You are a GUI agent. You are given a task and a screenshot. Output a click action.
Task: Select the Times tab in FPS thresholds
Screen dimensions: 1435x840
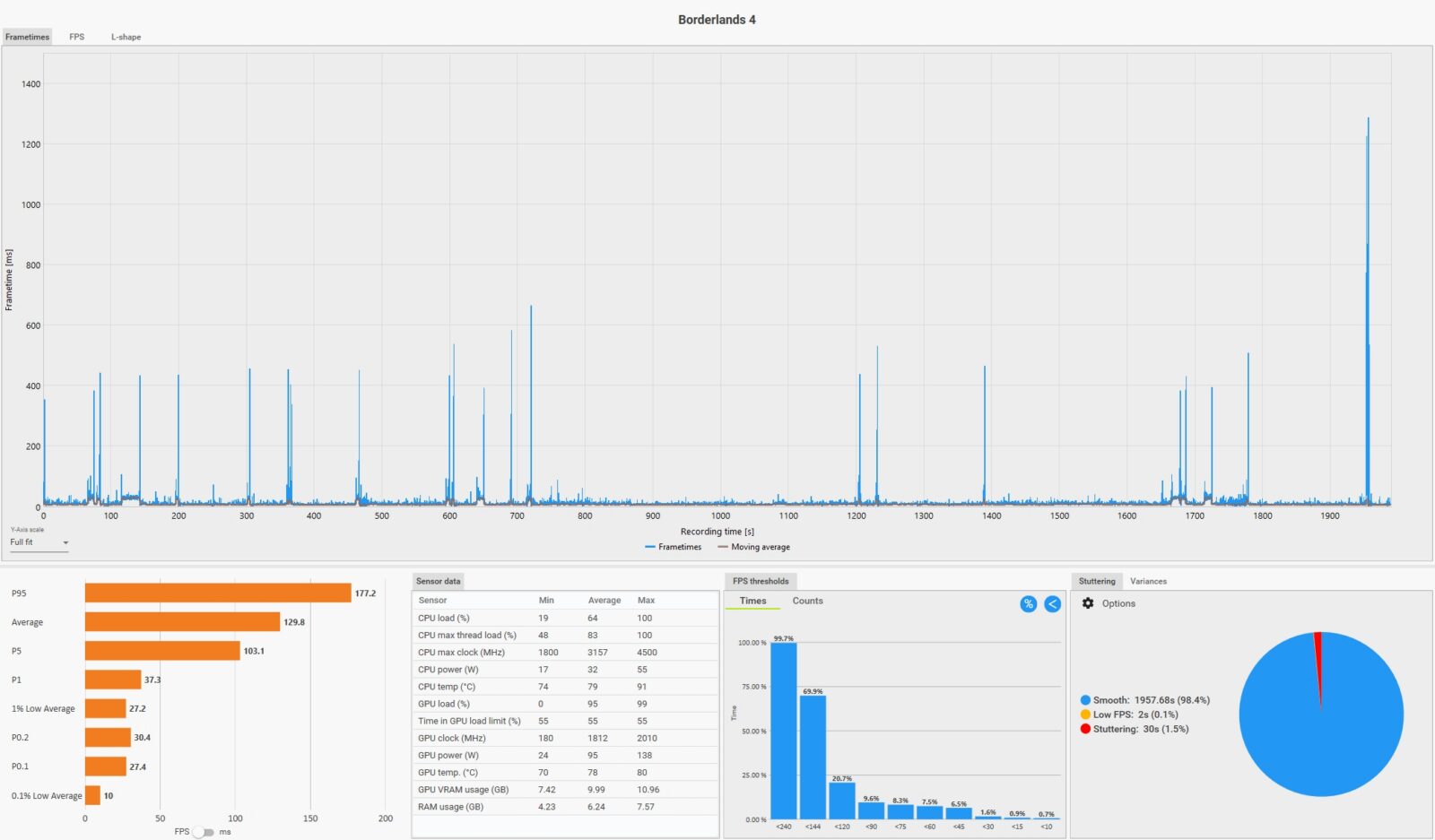tap(752, 601)
